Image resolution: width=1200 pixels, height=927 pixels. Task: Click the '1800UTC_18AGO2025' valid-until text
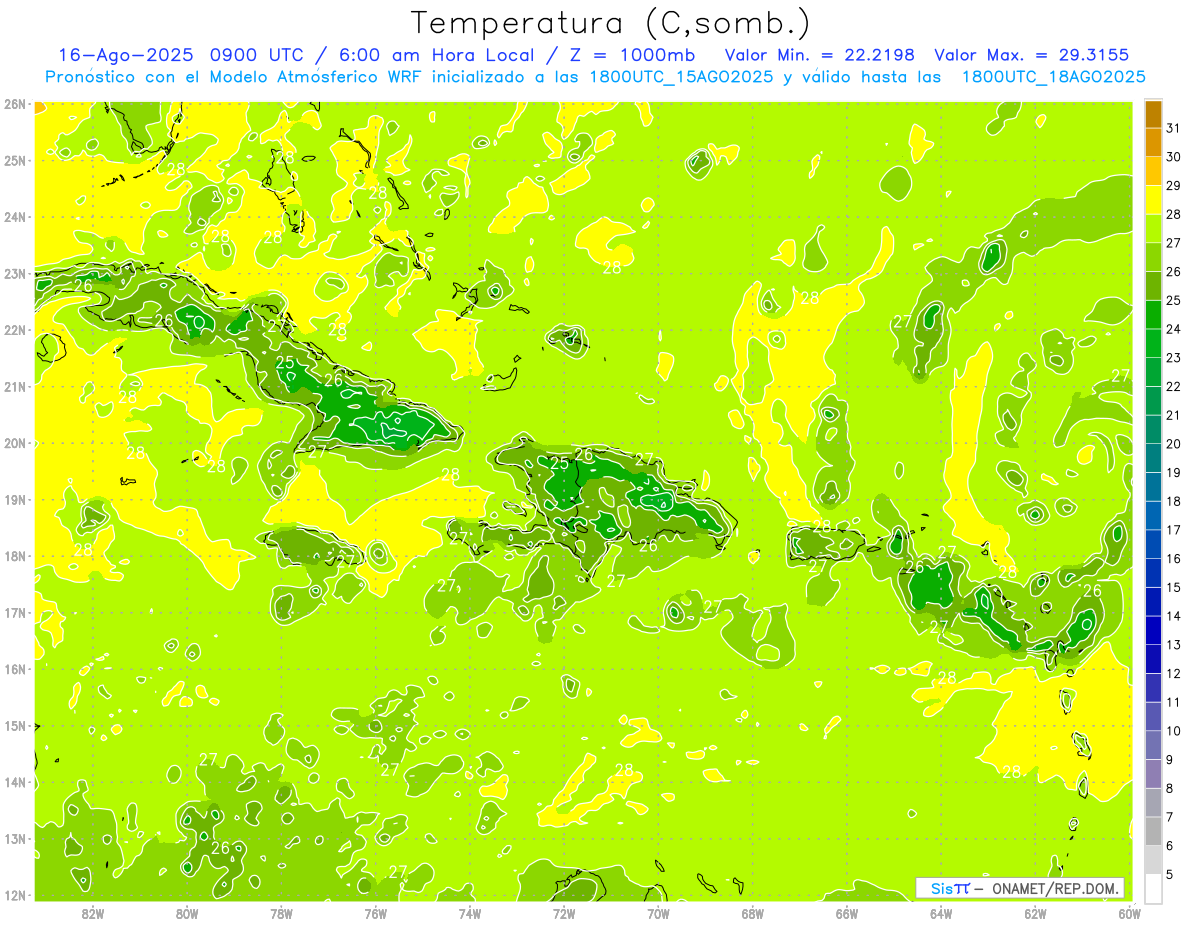click(x=1053, y=77)
